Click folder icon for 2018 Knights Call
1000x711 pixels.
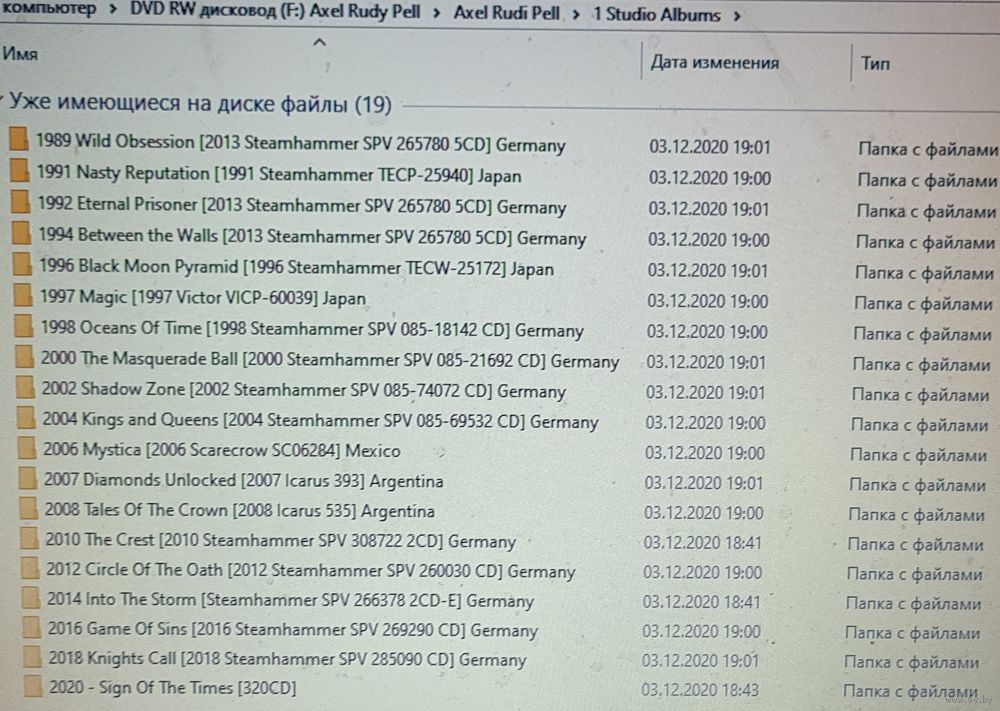pos(32,656)
